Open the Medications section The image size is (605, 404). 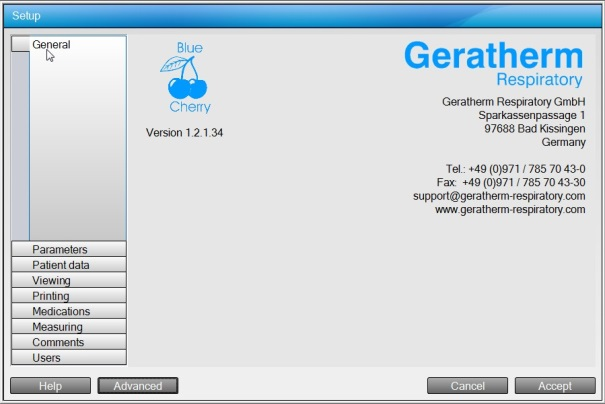coord(69,311)
